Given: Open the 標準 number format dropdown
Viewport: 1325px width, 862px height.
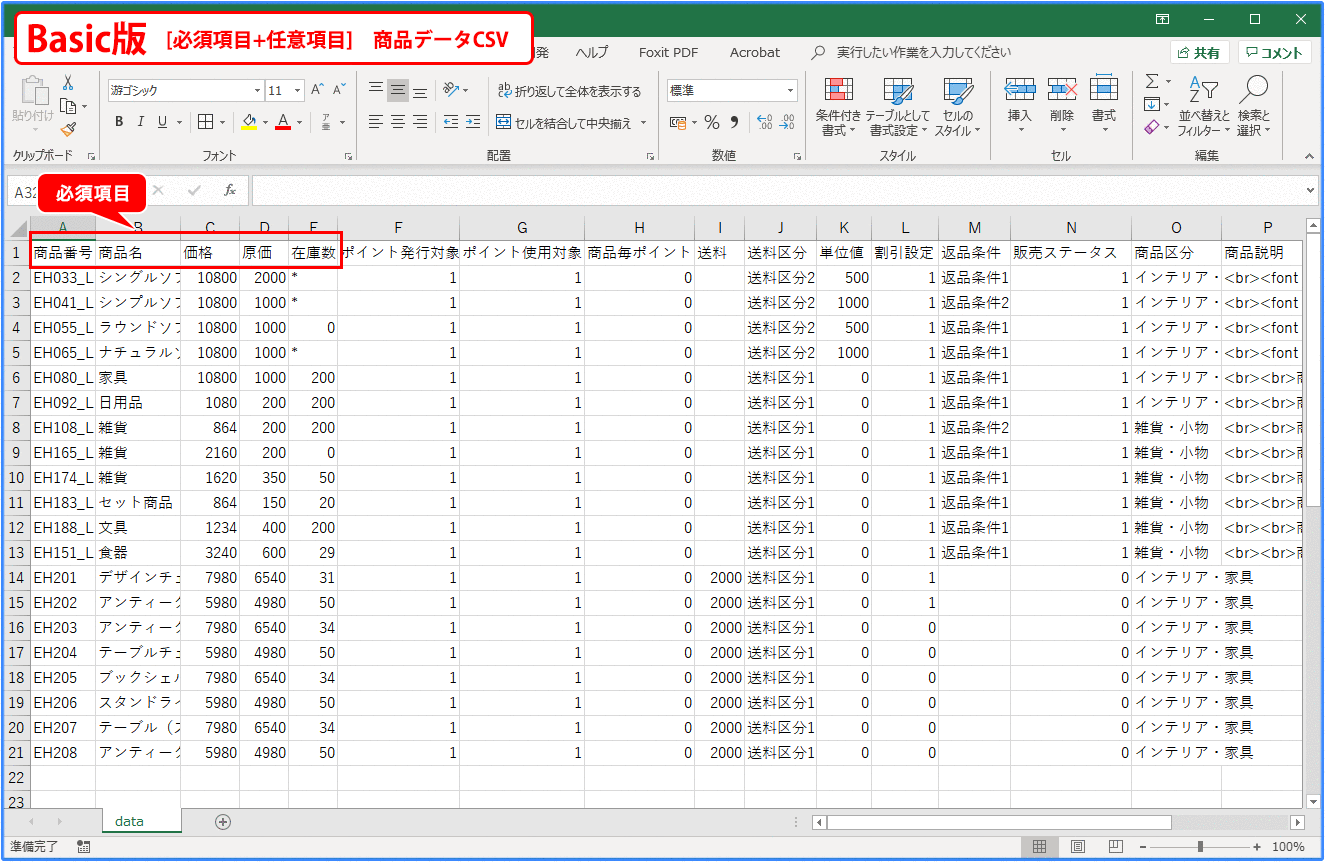Looking at the screenshot, I should click(x=732, y=90).
